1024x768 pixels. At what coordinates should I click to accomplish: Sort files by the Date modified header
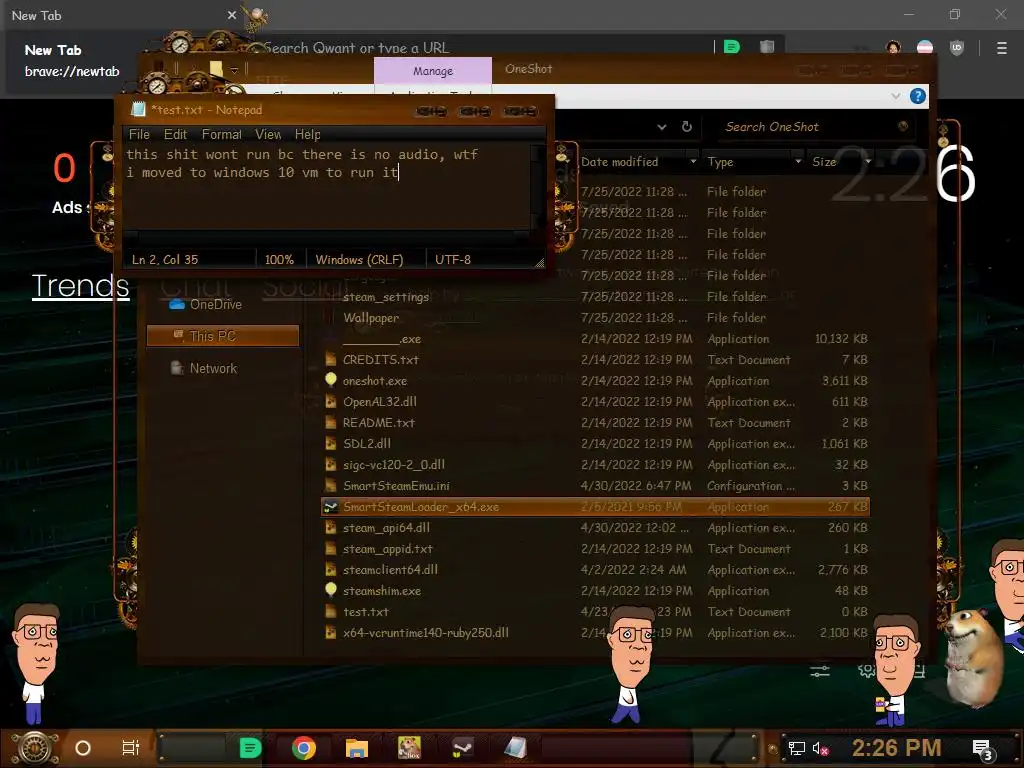coord(619,162)
